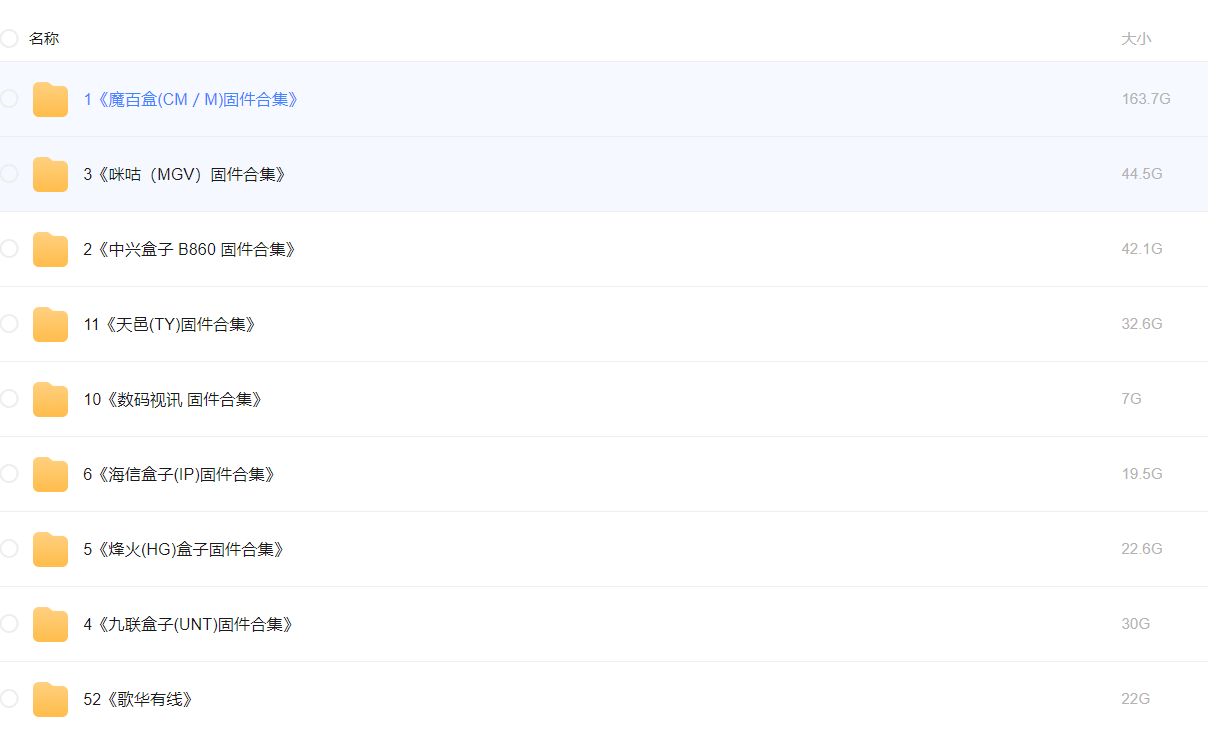Screen dimensions: 1208x729
Task: Select the 52《歌华有线》 row checkbox
Action: 8,698
